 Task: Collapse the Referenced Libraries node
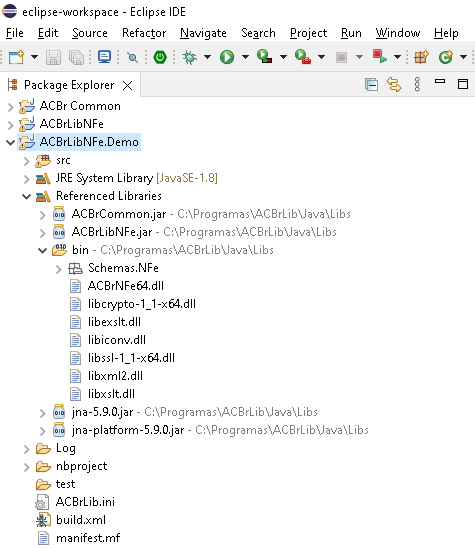[27, 196]
